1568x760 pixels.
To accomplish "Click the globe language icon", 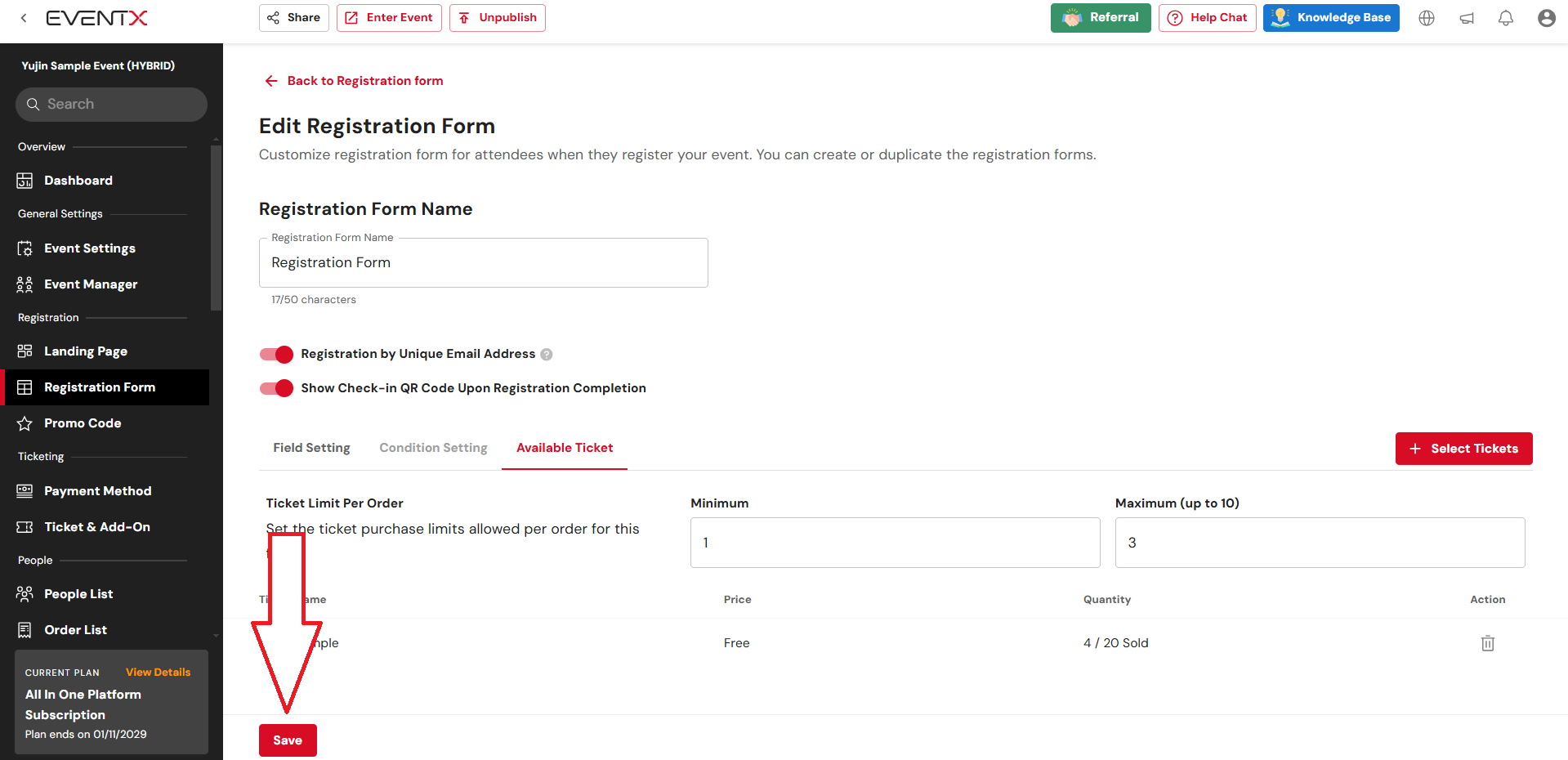I will (x=1426, y=18).
